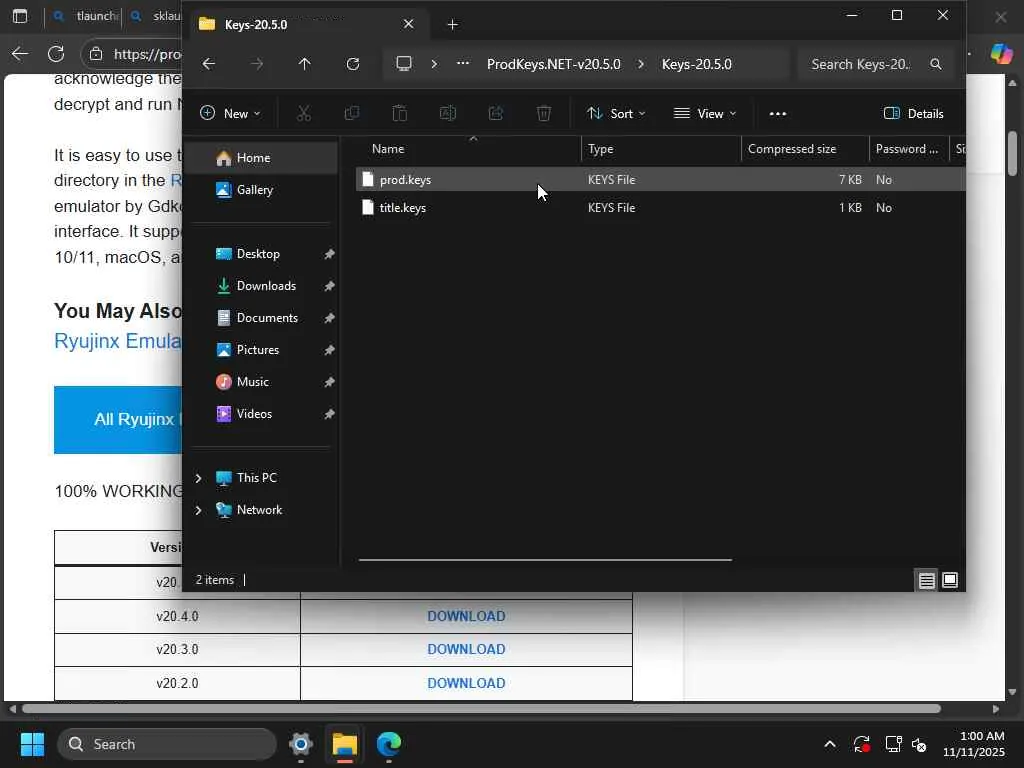Open Desktop quick access folder
This screenshot has height=768, width=1024.
[258, 254]
